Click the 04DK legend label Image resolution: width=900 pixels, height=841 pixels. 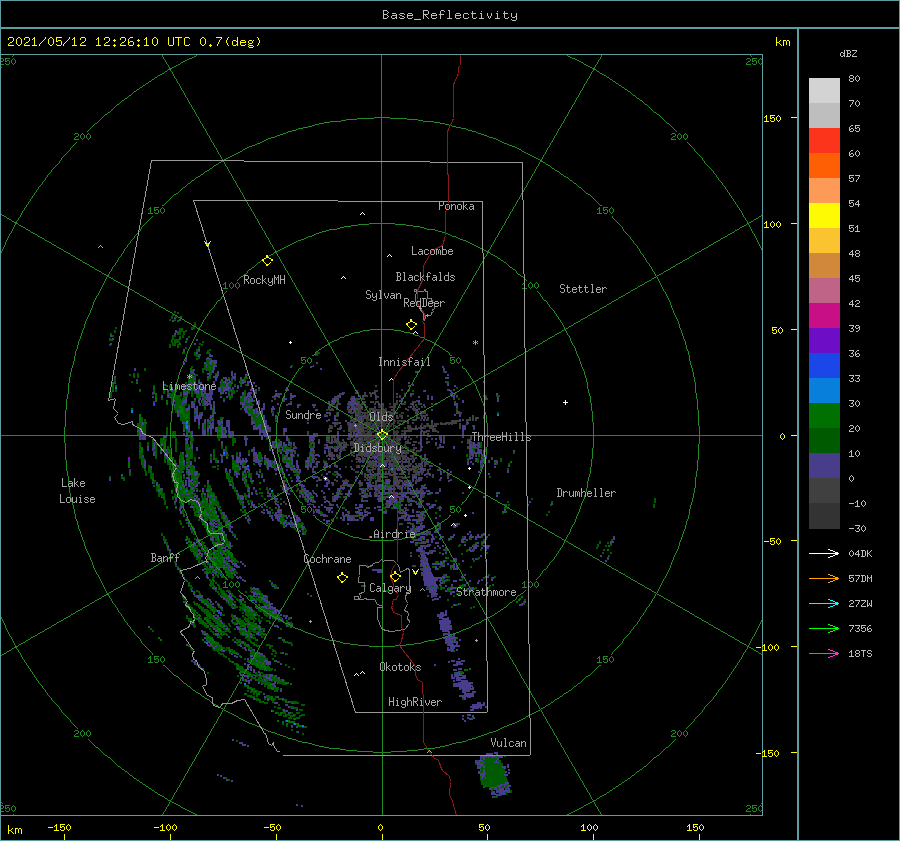pyautogui.click(x=860, y=553)
